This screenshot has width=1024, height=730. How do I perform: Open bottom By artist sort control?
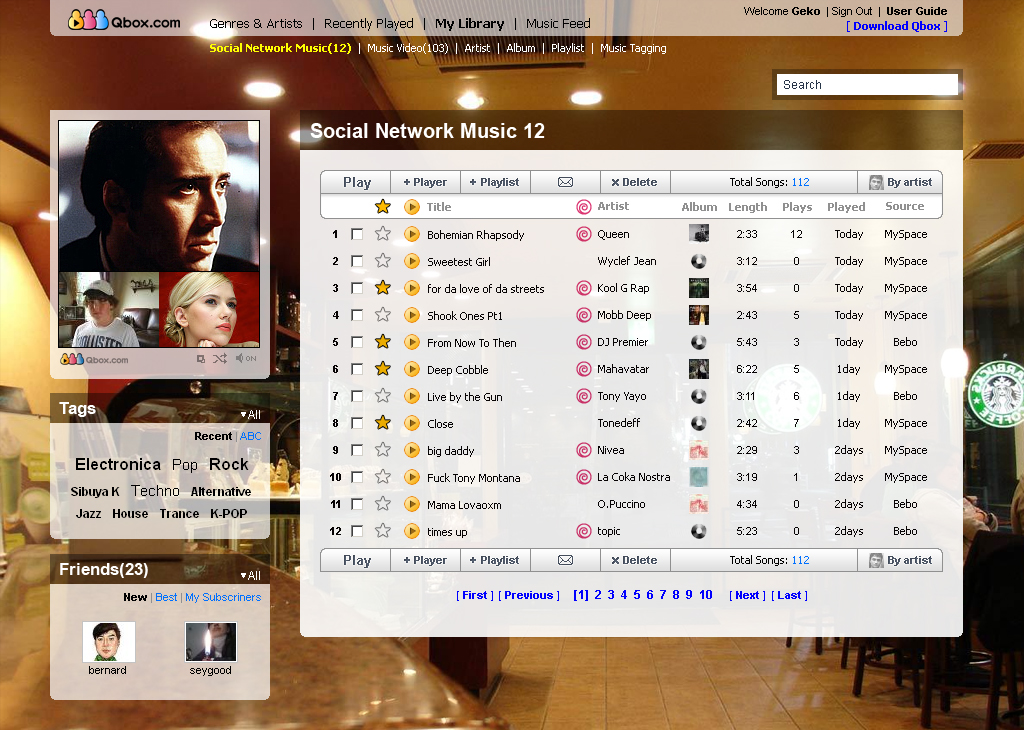click(x=900, y=560)
